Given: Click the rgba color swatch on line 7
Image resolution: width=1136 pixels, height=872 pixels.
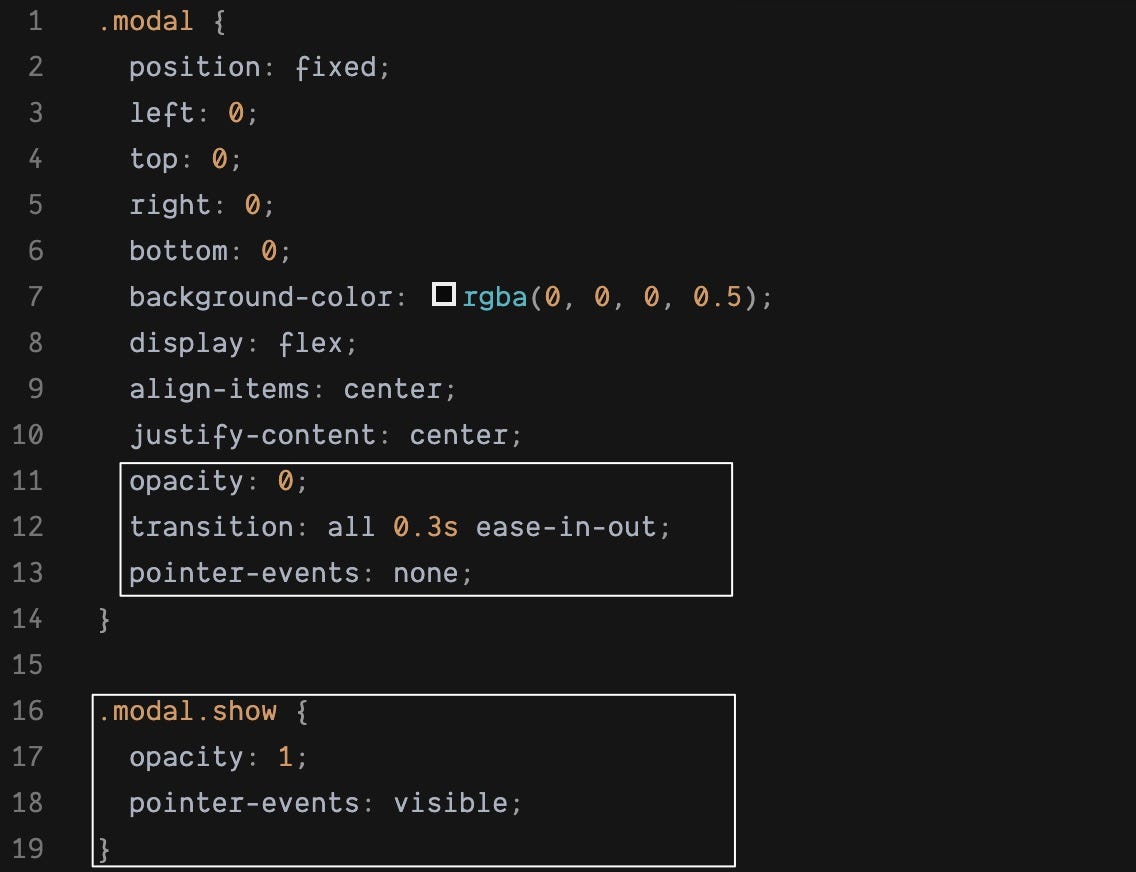Looking at the screenshot, I should 443,295.
